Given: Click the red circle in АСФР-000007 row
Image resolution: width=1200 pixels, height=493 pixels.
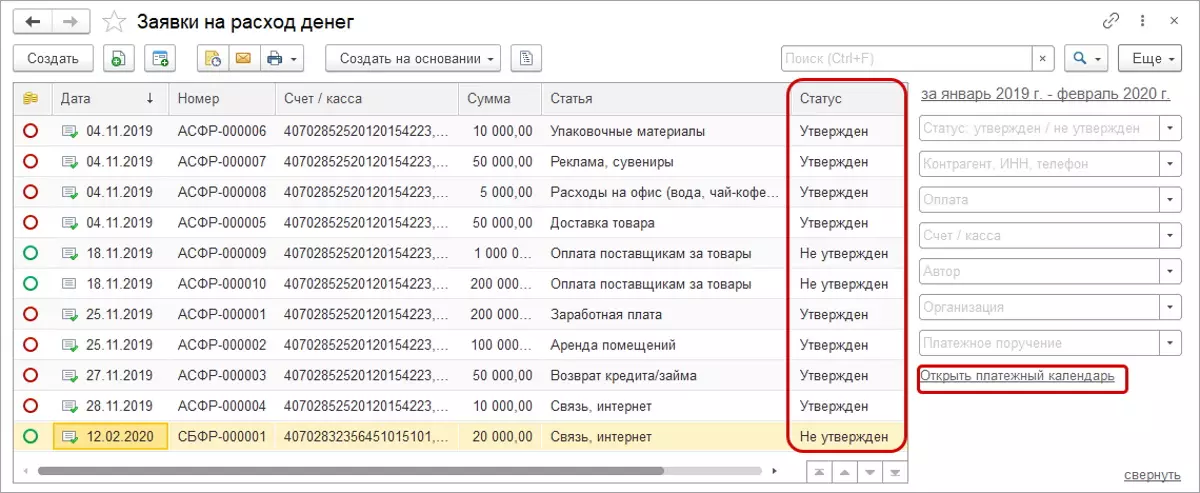Looking at the screenshot, I should point(30,162).
